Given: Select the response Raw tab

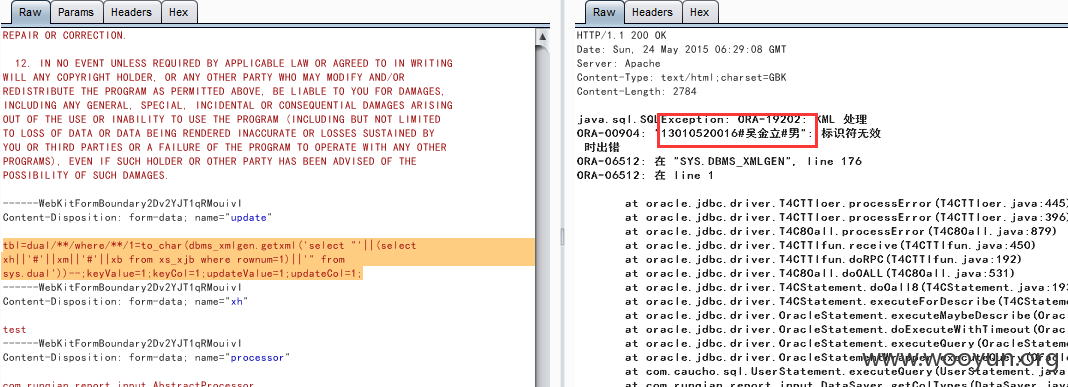Looking at the screenshot, I should click(603, 12).
